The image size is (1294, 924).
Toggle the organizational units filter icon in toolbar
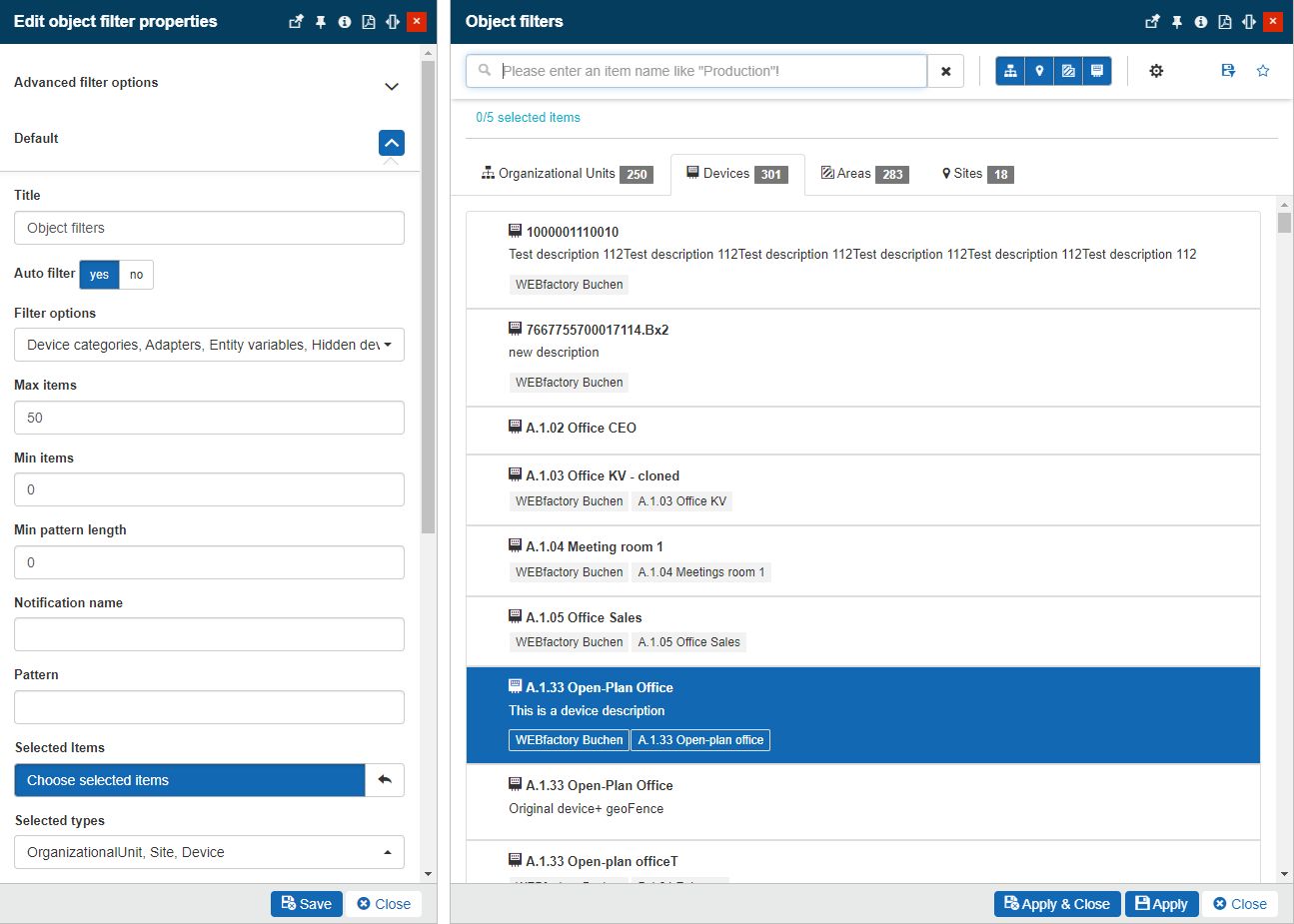(1010, 71)
